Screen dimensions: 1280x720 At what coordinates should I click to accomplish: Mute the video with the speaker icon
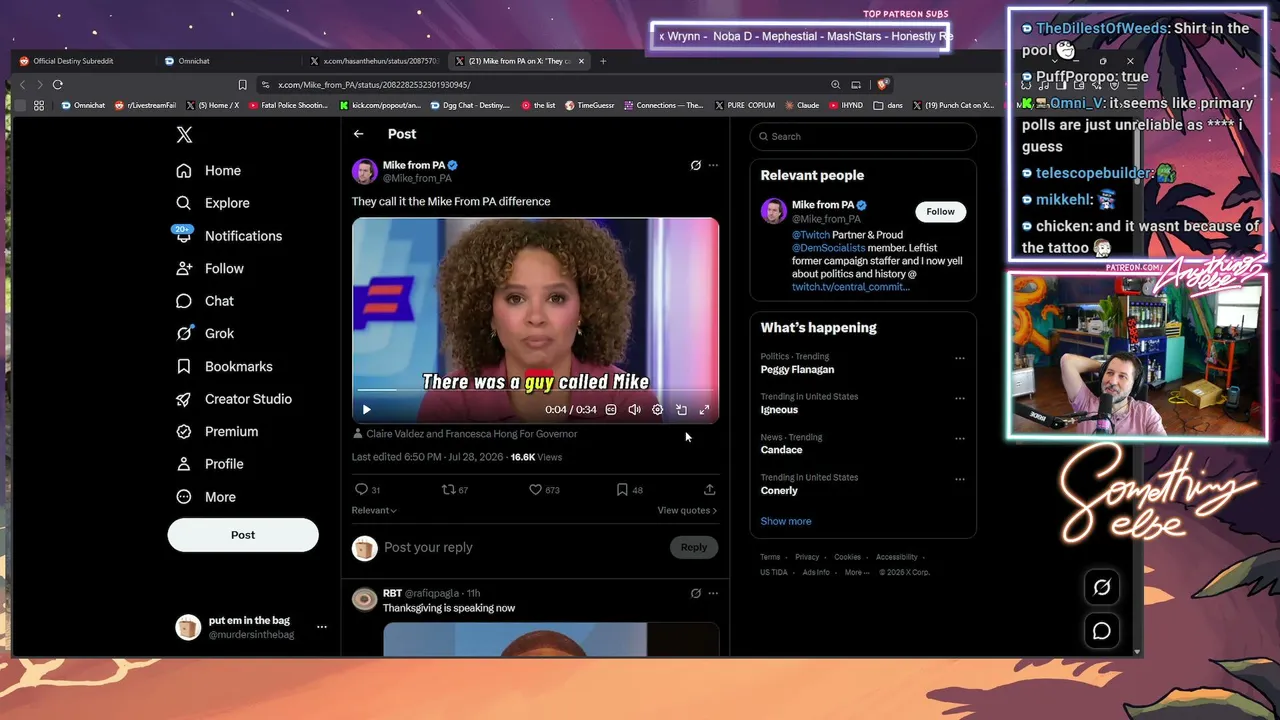pyautogui.click(x=634, y=410)
